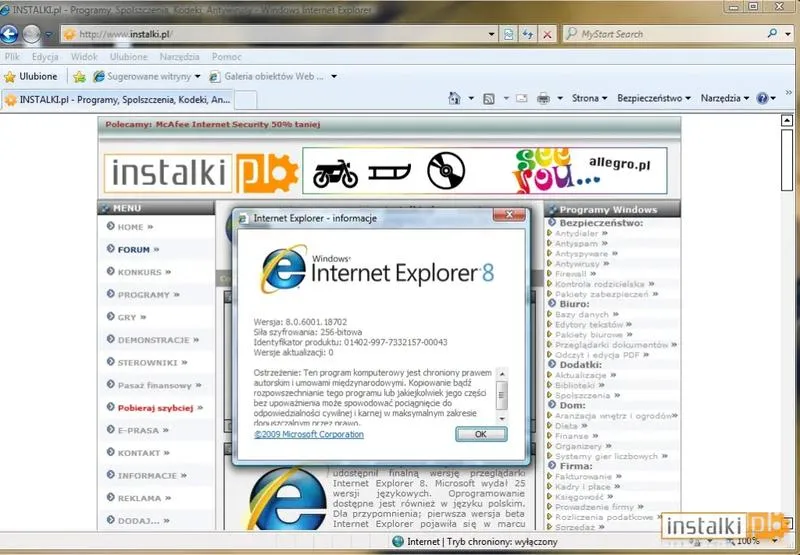Open the Edycja menu
The height and width of the screenshot is (555, 800).
tap(45, 57)
